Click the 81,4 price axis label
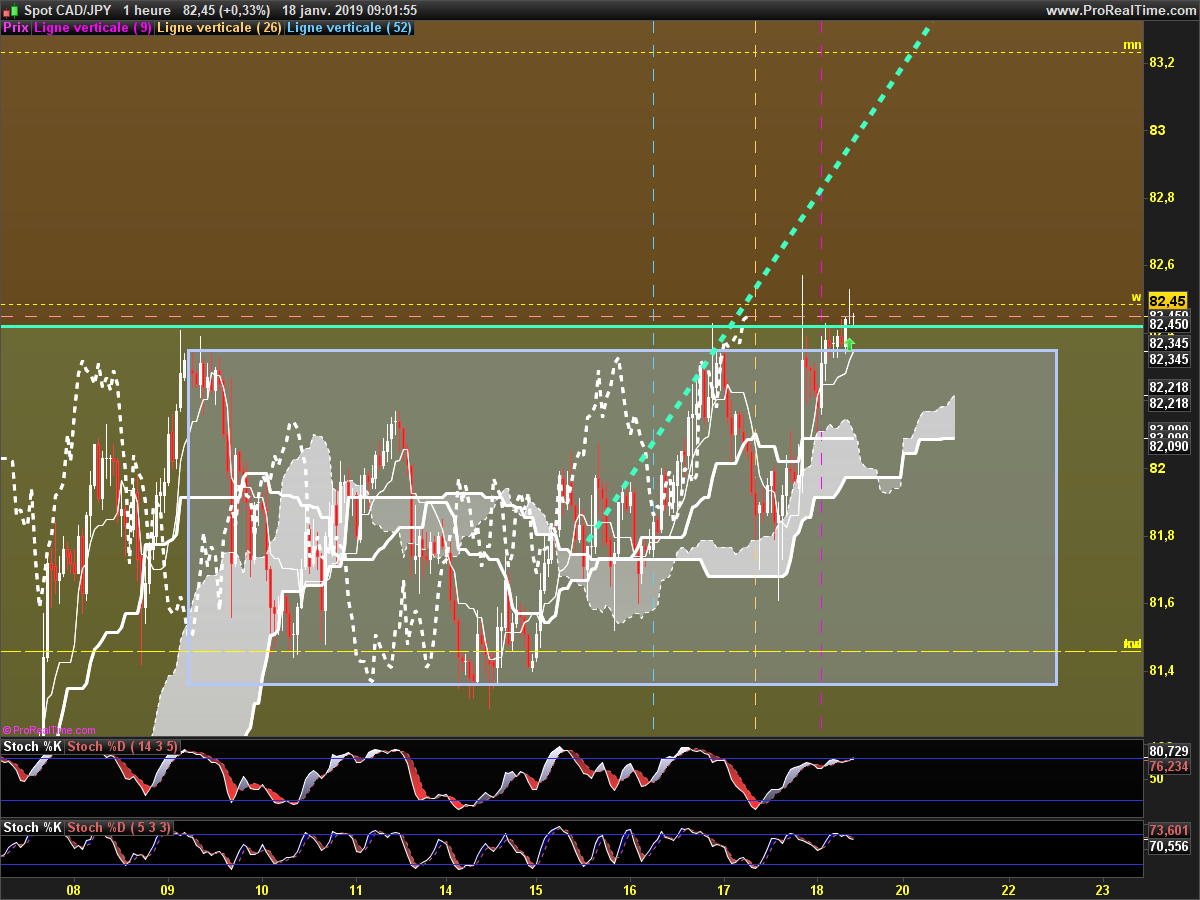Image resolution: width=1200 pixels, height=900 pixels. pos(1162,670)
